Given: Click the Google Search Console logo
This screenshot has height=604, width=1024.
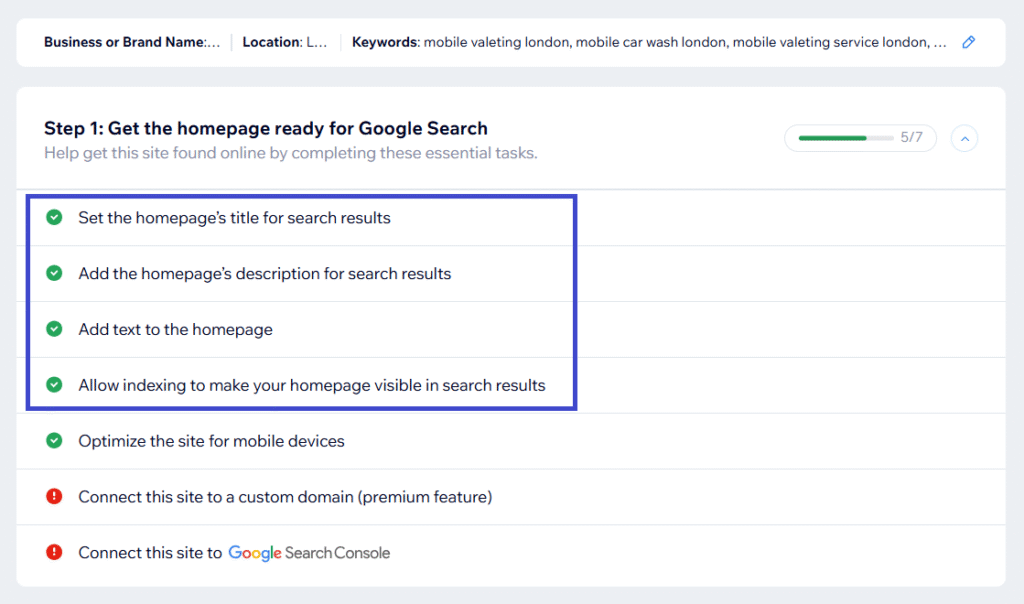Looking at the screenshot, I should [x=309, y=553].
